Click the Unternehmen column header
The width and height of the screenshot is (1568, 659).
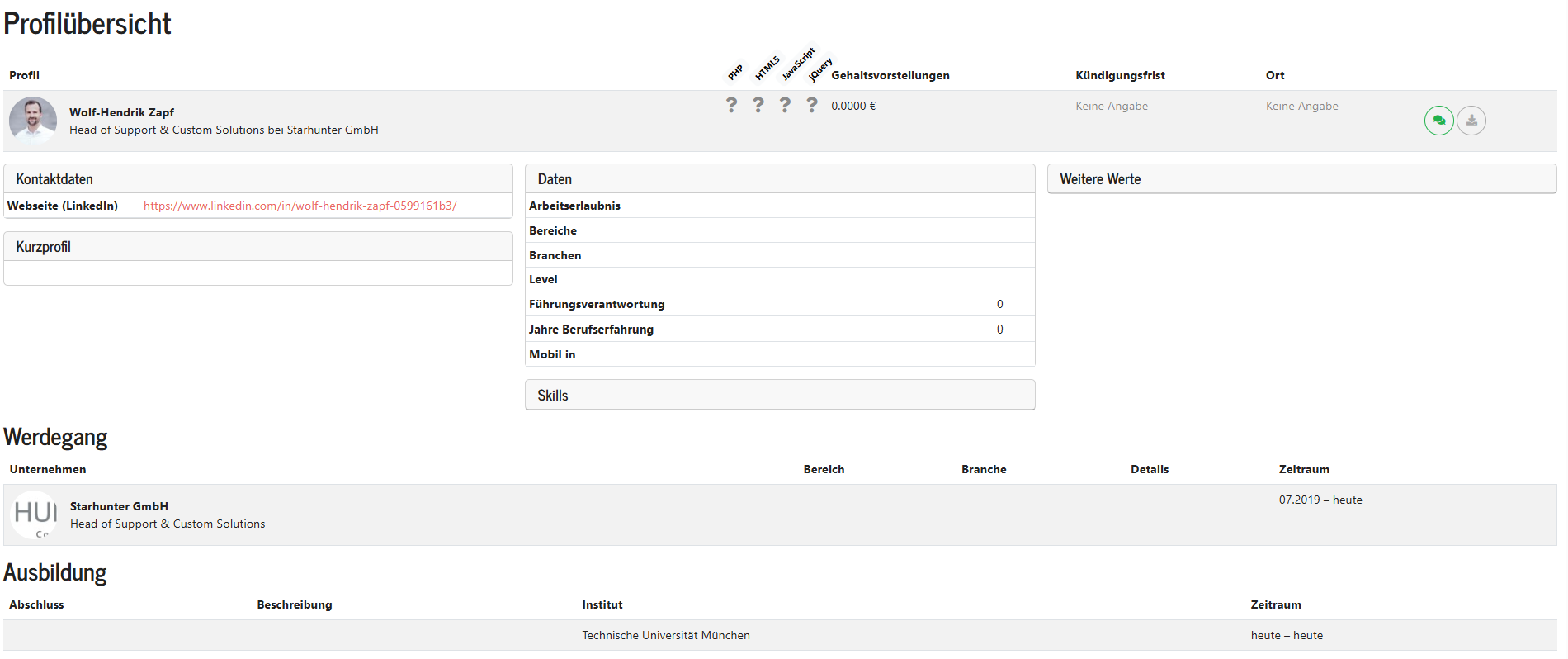point(48,469)
